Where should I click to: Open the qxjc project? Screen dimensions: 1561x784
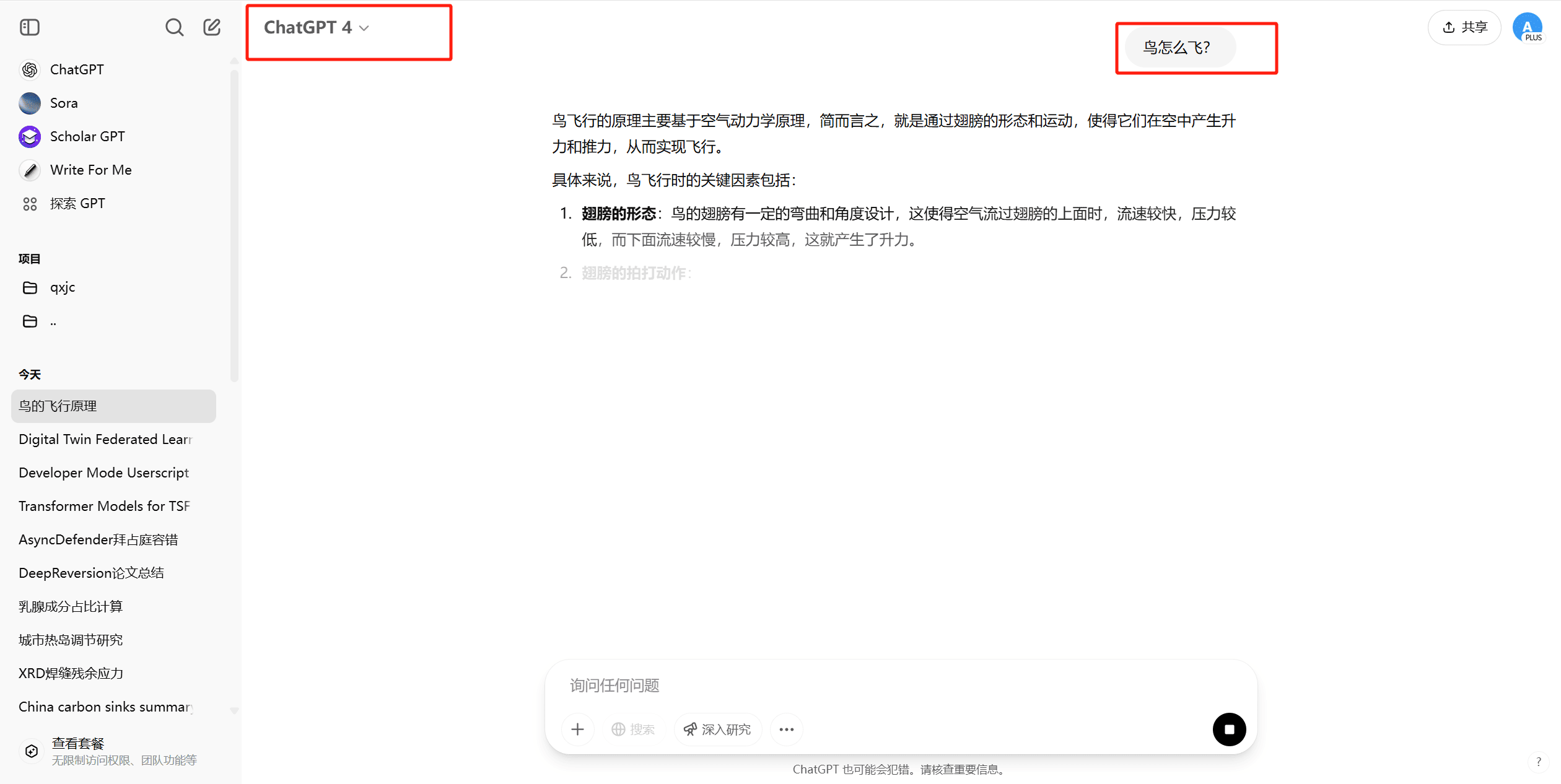114,288
